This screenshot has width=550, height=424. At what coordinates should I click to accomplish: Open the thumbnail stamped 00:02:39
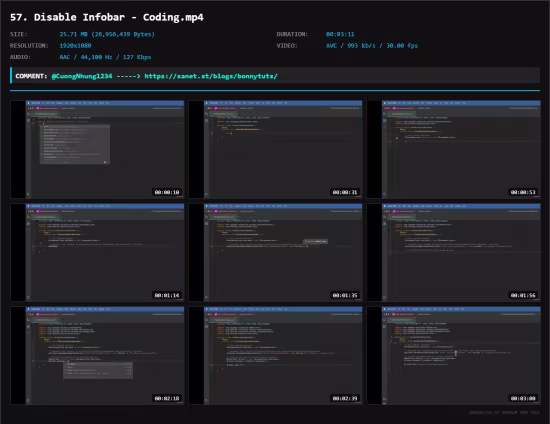coord(275,356)
